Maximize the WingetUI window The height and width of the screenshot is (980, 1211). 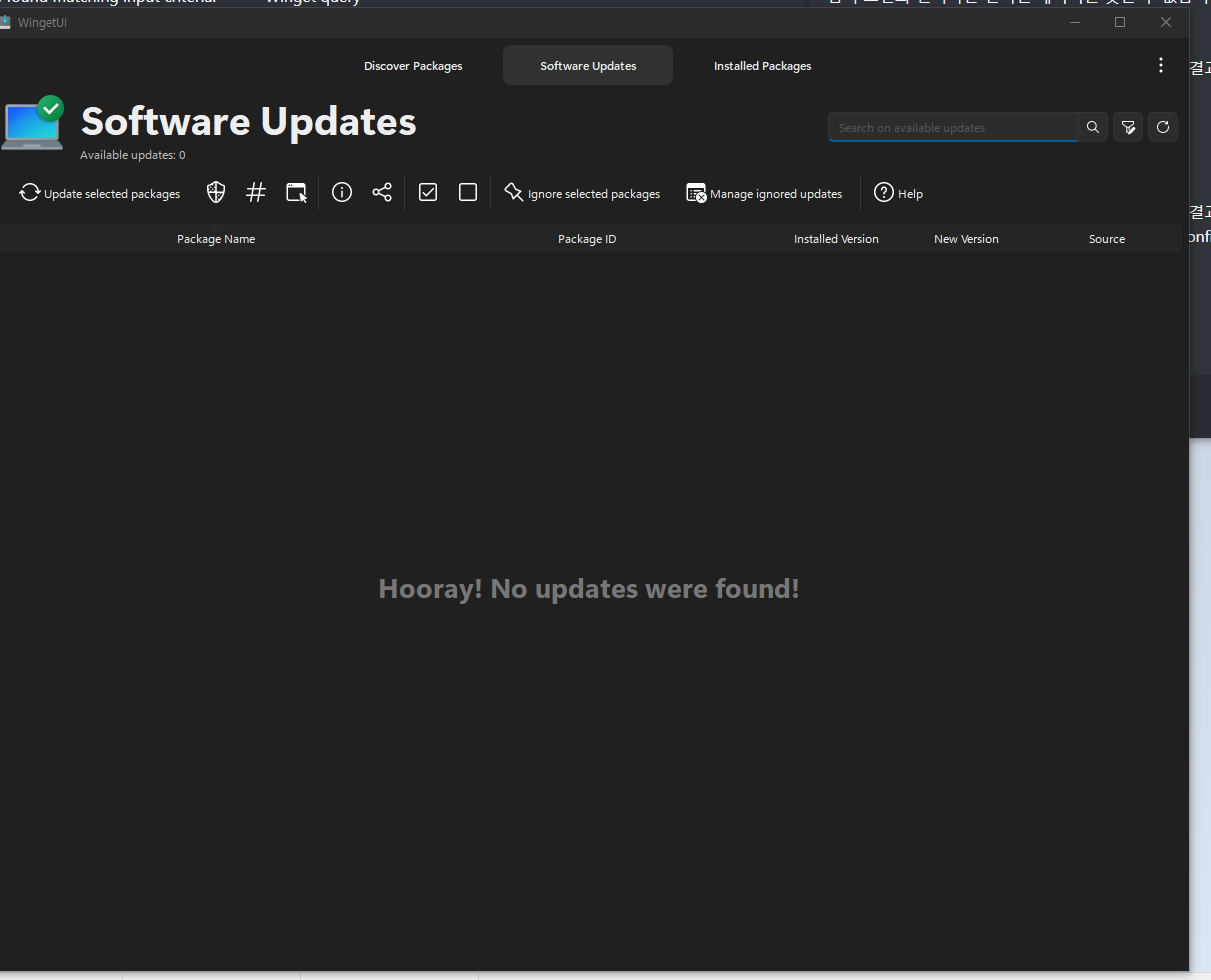tap(1120, 22)
